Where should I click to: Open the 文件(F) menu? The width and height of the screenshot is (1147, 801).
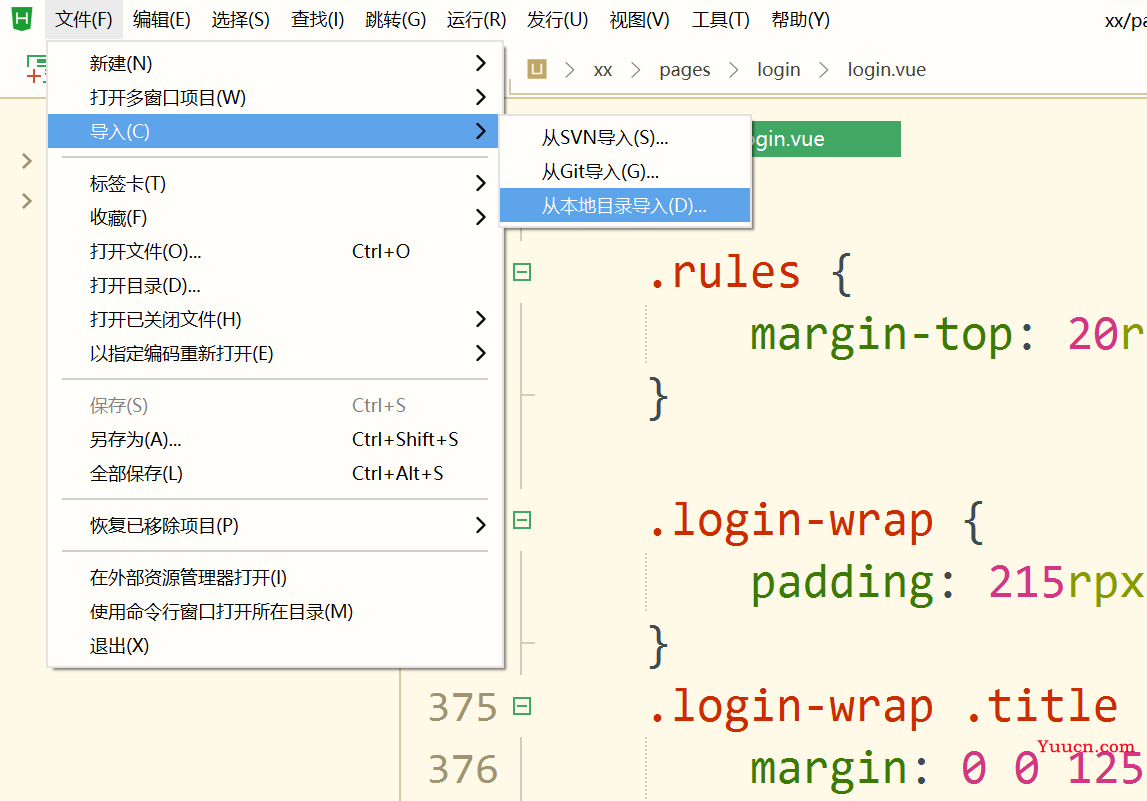point(83,20)
